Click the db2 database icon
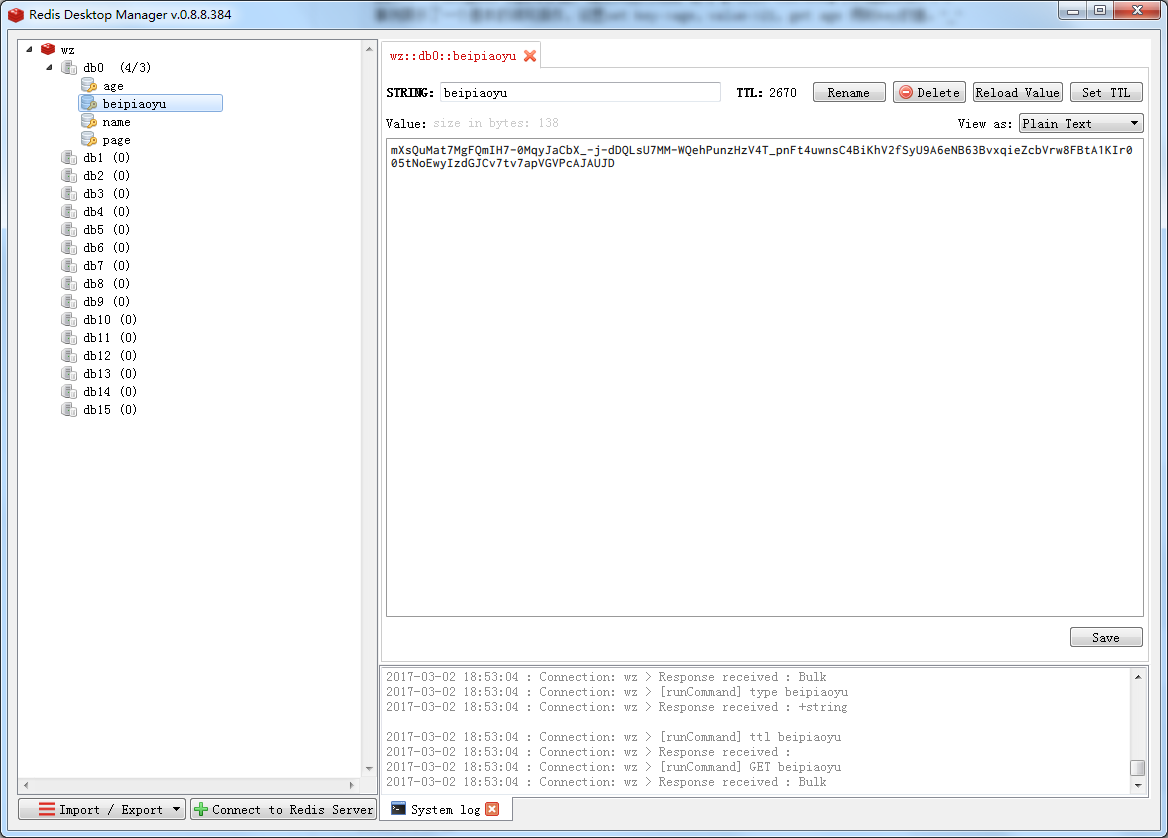 (x=69, y=176)
